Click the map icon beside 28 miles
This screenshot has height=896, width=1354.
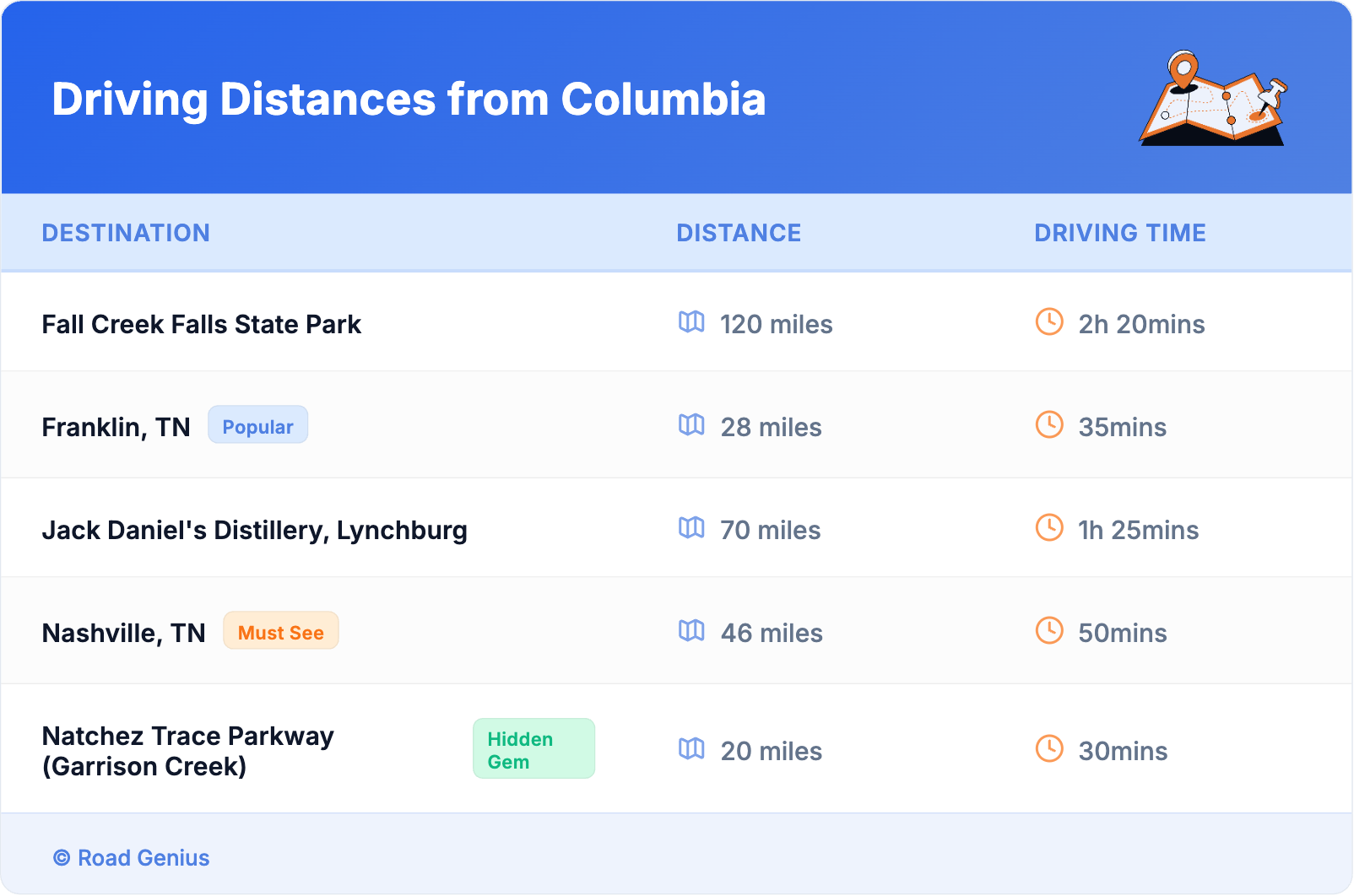click(691, 424)
